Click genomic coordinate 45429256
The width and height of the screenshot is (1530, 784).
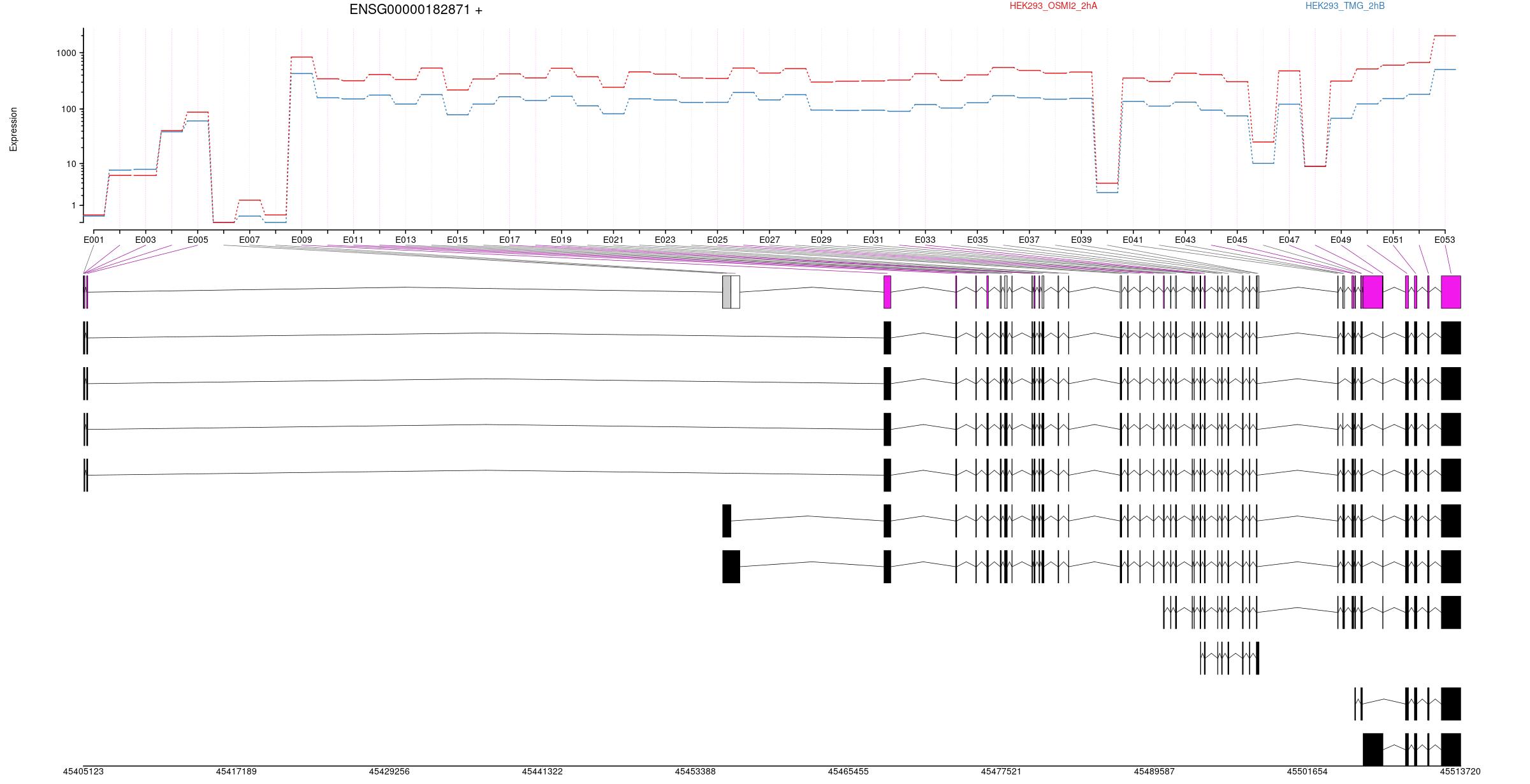click(389, 771)
